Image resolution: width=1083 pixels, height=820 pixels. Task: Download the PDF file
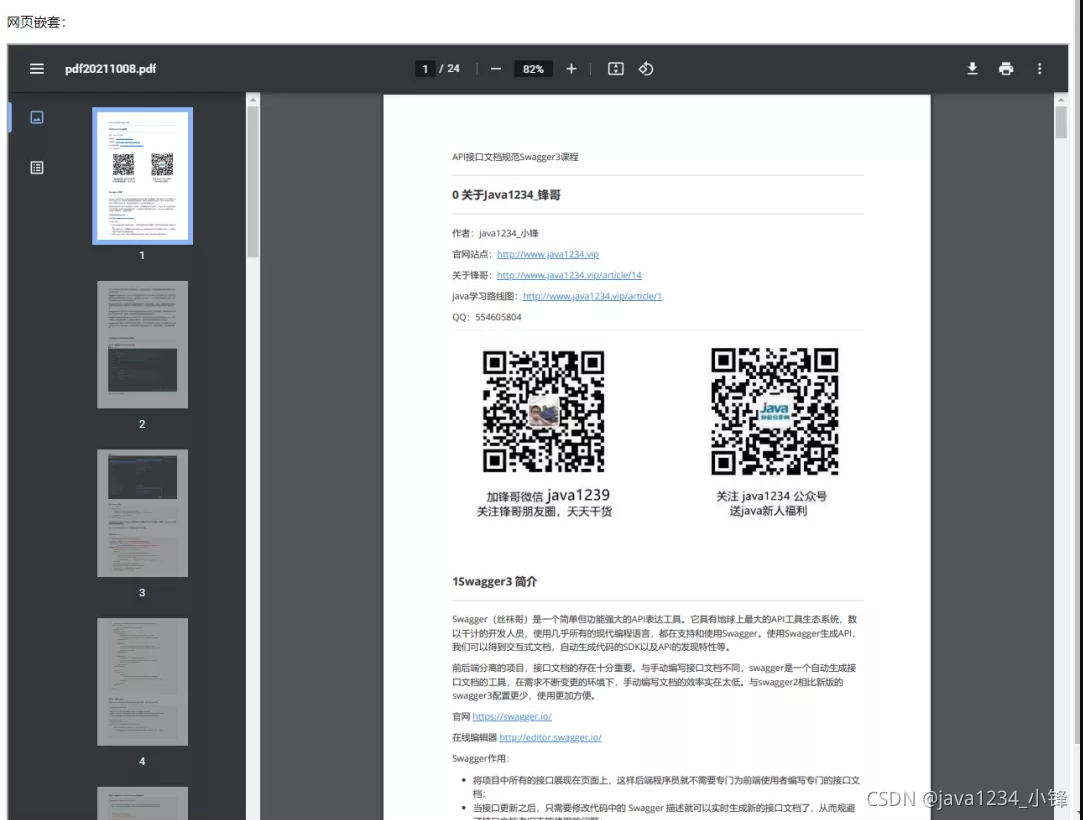point(972,68)
